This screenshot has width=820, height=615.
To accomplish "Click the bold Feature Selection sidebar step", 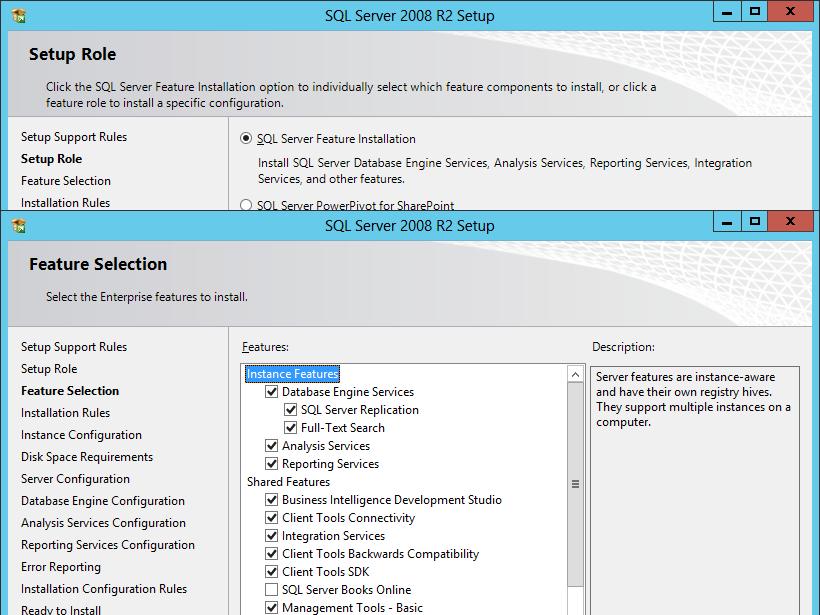I will tap(70, 391).
